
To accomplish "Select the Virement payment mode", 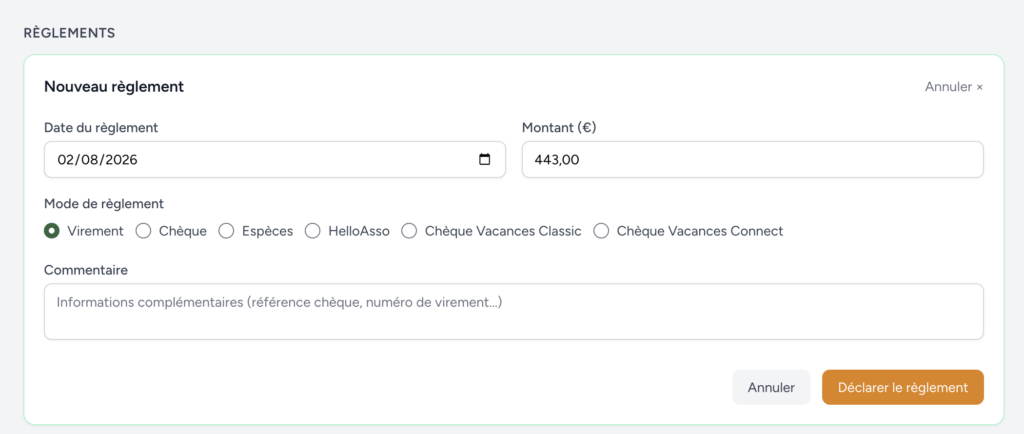I will [x=52, y=231].
